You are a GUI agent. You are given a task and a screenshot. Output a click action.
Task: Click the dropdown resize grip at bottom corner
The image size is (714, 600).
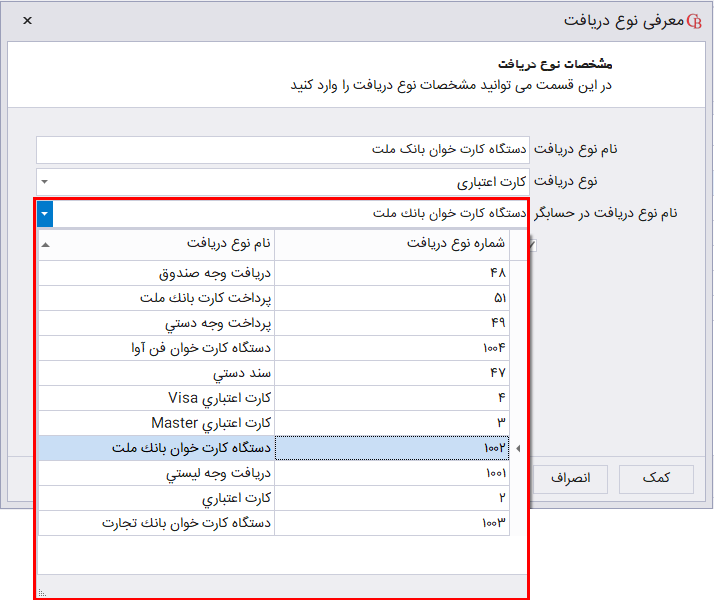tap(41, 592)
